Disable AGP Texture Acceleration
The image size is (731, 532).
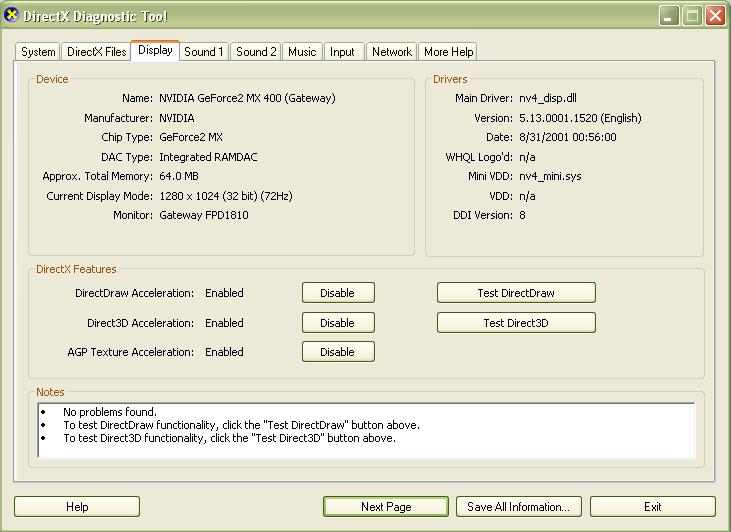338,352
